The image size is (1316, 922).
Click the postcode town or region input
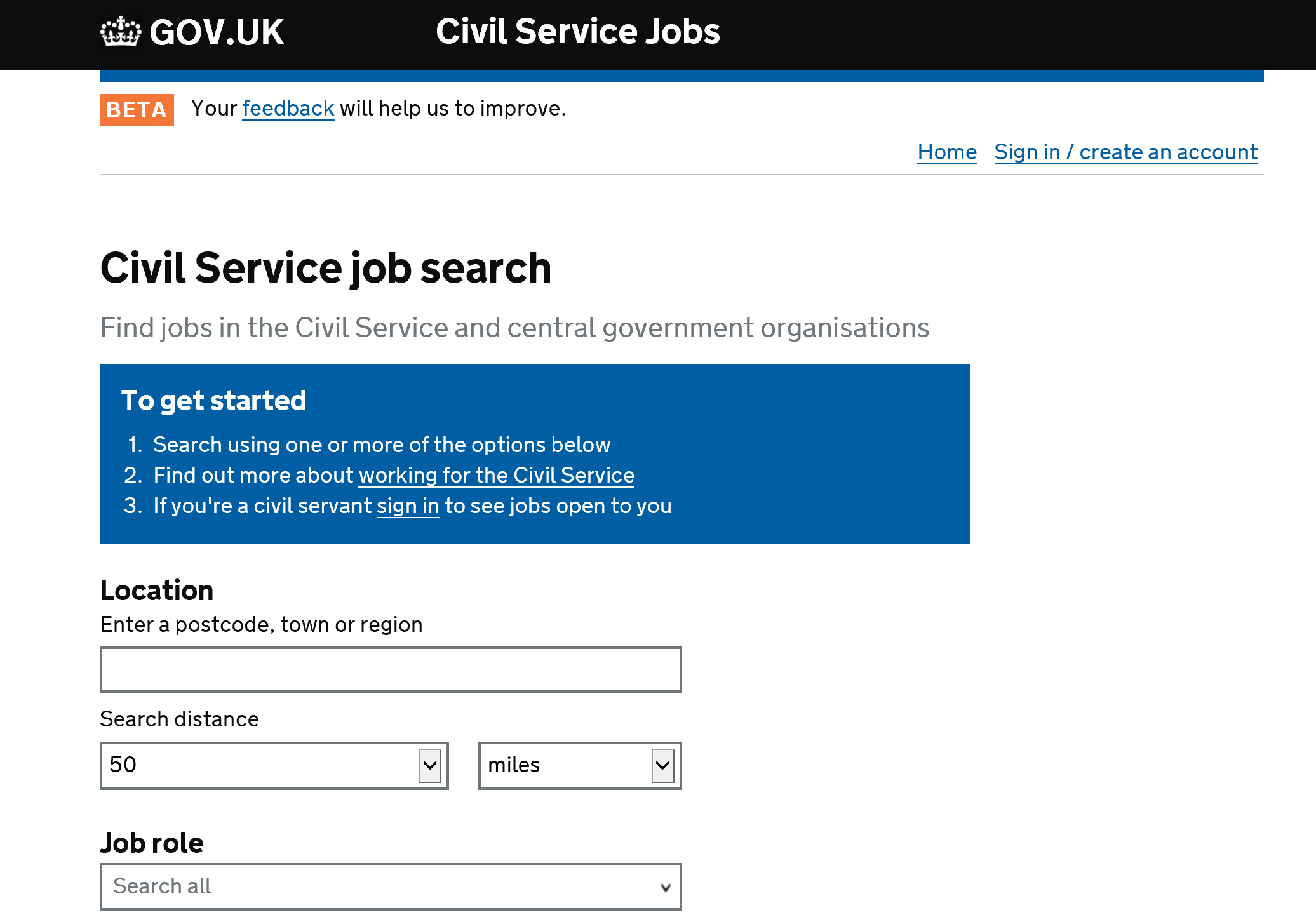point(390,668)
